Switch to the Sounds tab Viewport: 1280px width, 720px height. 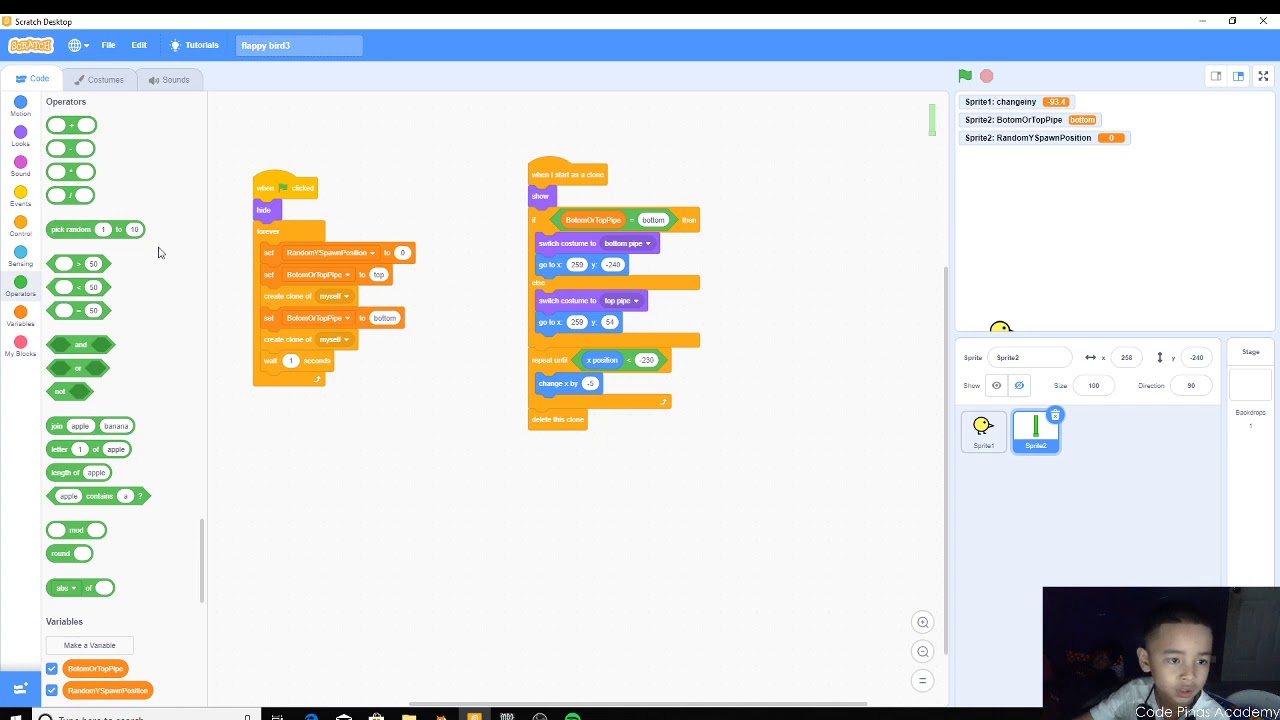pos(169,80)
